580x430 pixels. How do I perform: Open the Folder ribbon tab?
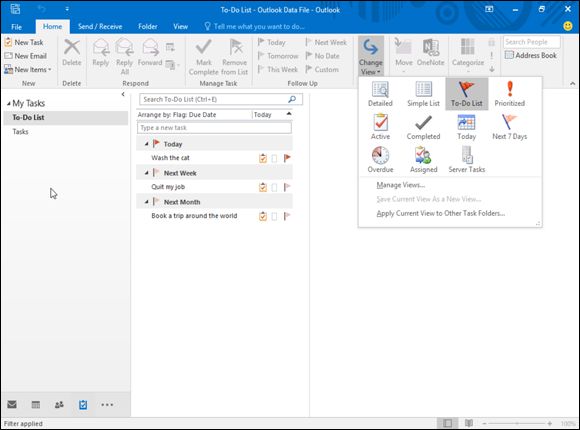coord(148,26)
